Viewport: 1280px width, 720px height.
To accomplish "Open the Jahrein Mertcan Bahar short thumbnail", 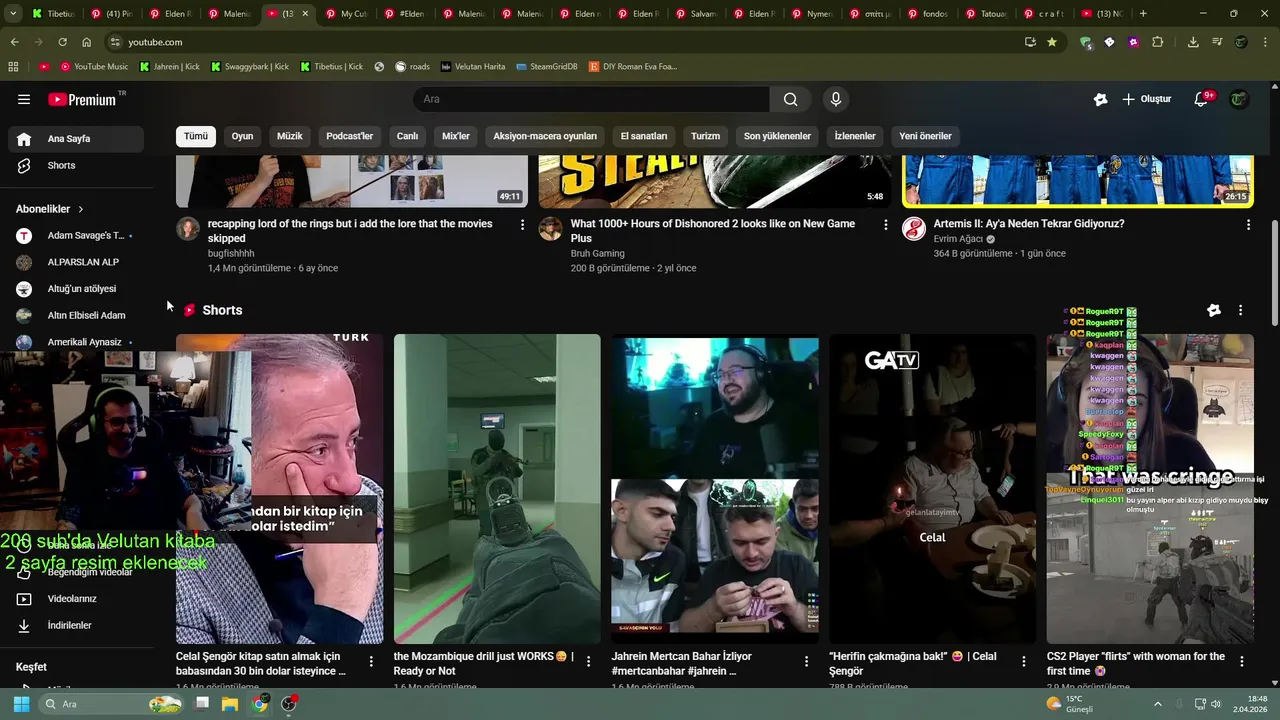I will 715,489.
